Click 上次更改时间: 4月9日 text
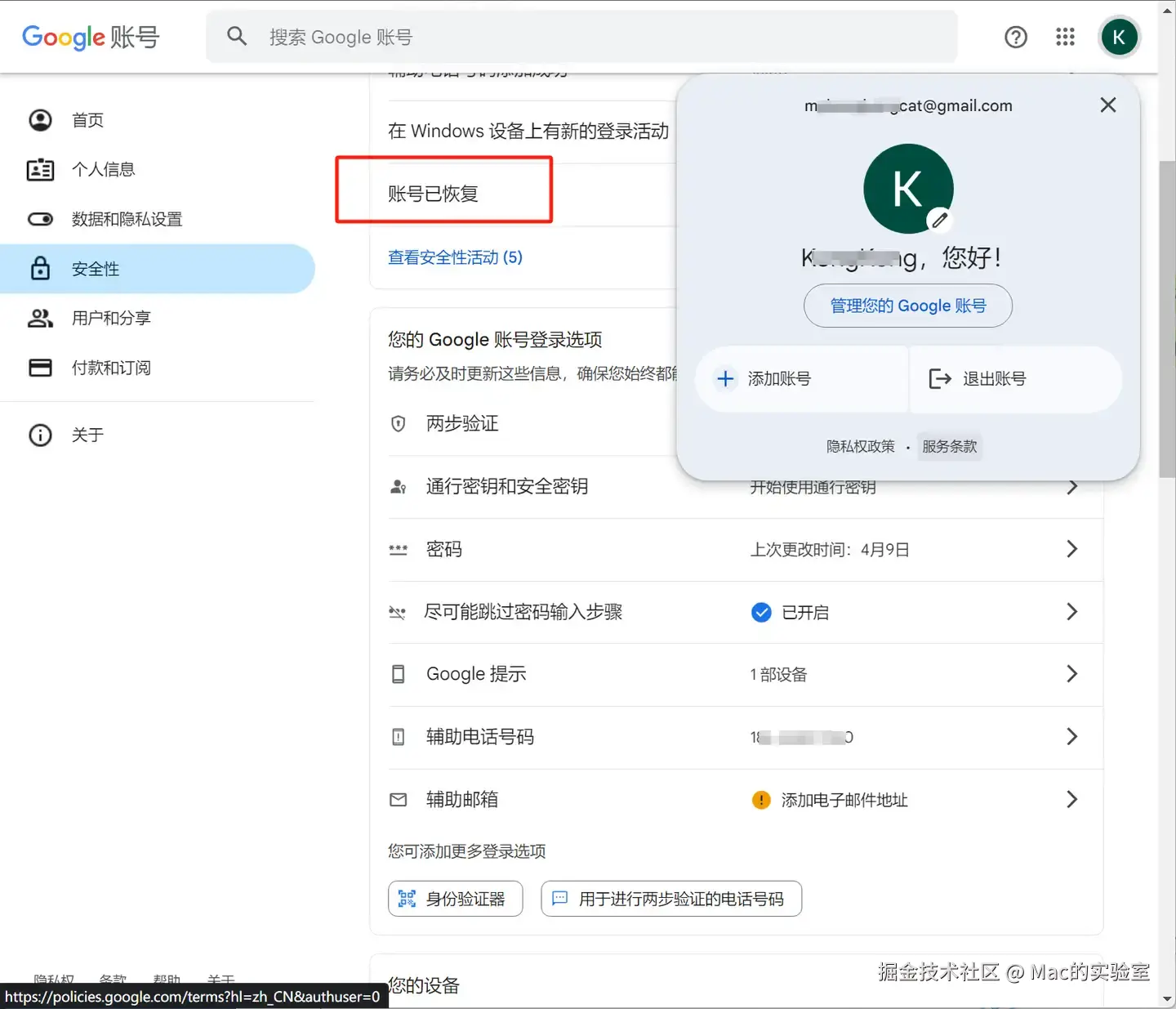1176x1009 pixels. 830,550
